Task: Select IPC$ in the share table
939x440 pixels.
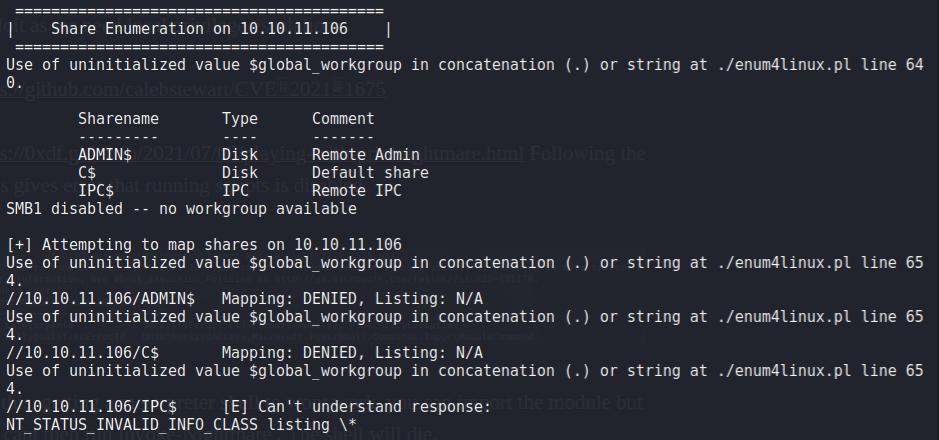Action: coord(95,191)
